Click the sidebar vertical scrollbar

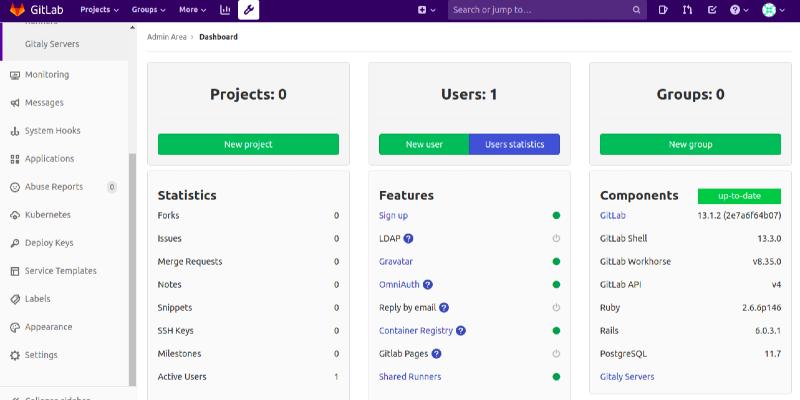click(x=132, y=270)
